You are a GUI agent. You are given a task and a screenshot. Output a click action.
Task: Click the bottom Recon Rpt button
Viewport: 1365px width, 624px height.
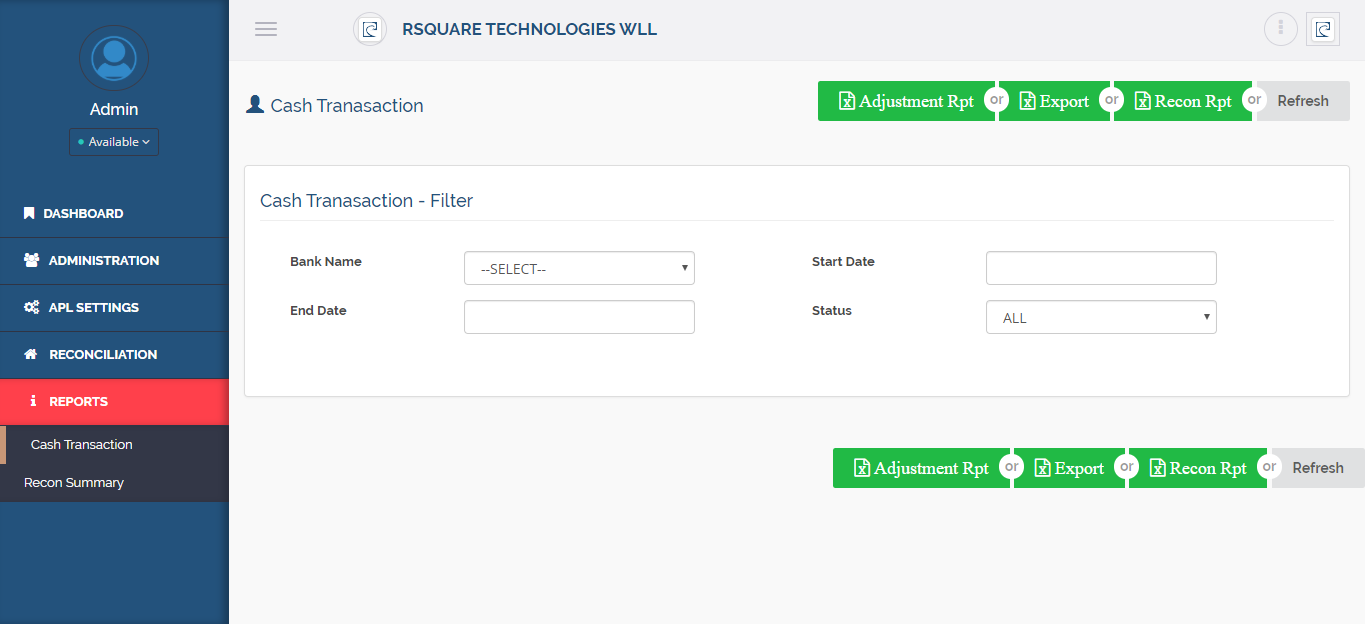(1198, 468)
